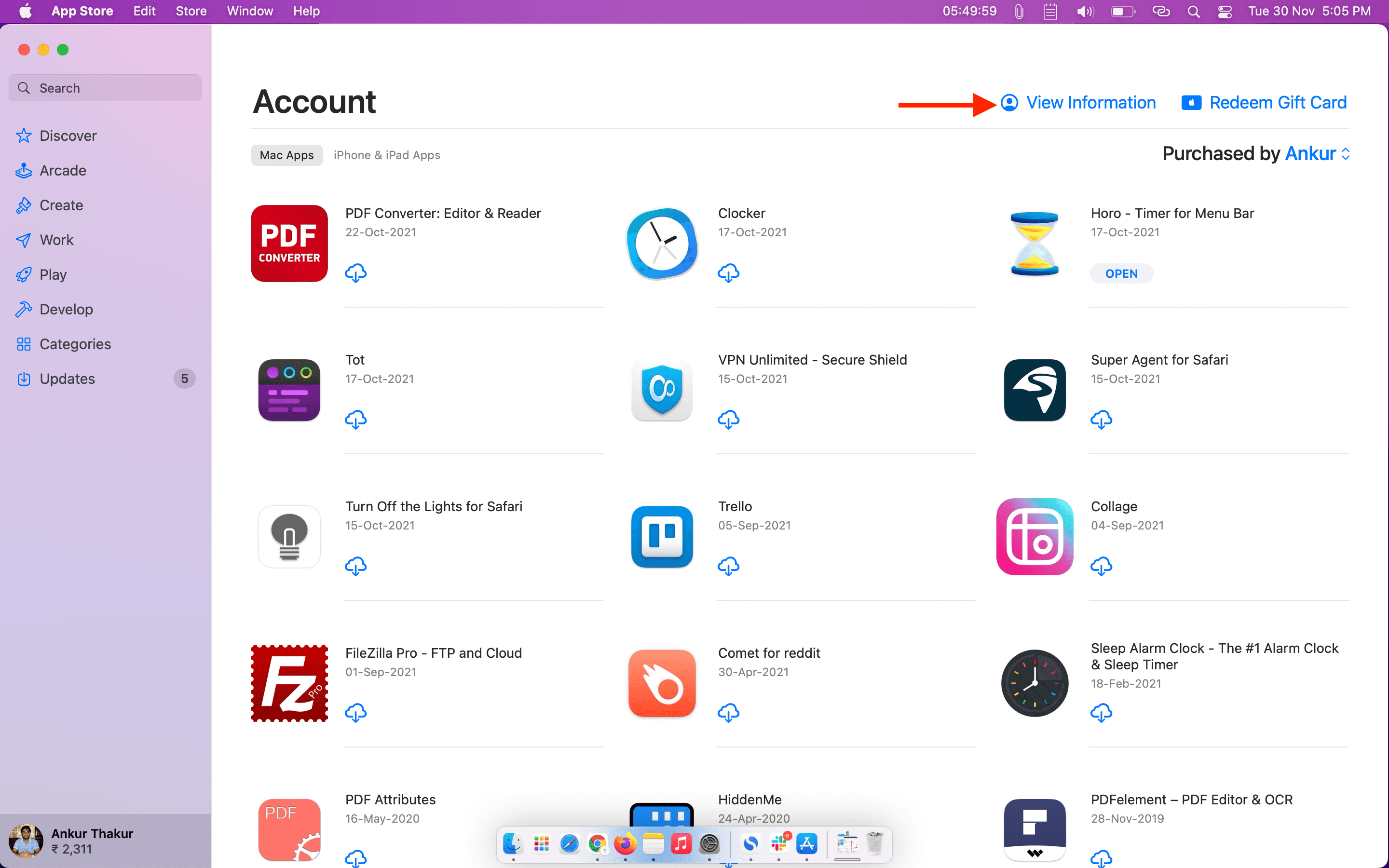Switch to the Mac Apps tab
1389x868 pixels.
point(286,155)
